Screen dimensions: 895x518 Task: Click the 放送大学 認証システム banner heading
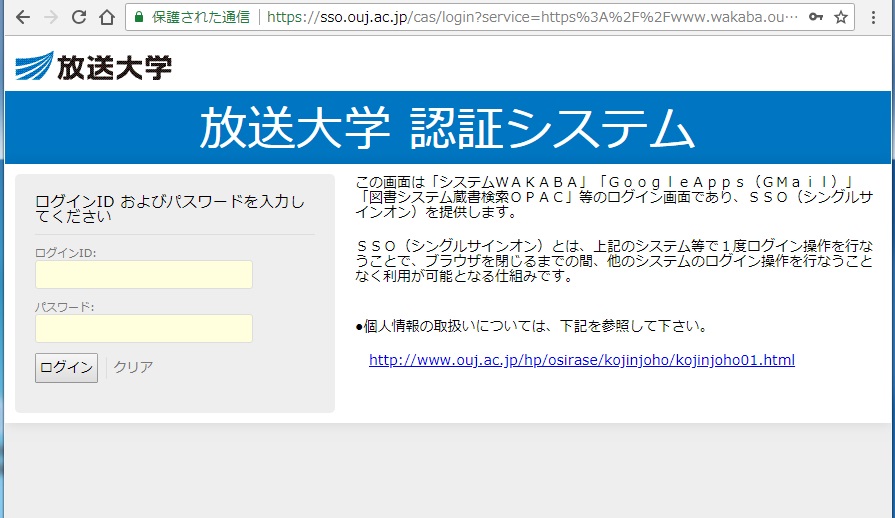[448, 128]
